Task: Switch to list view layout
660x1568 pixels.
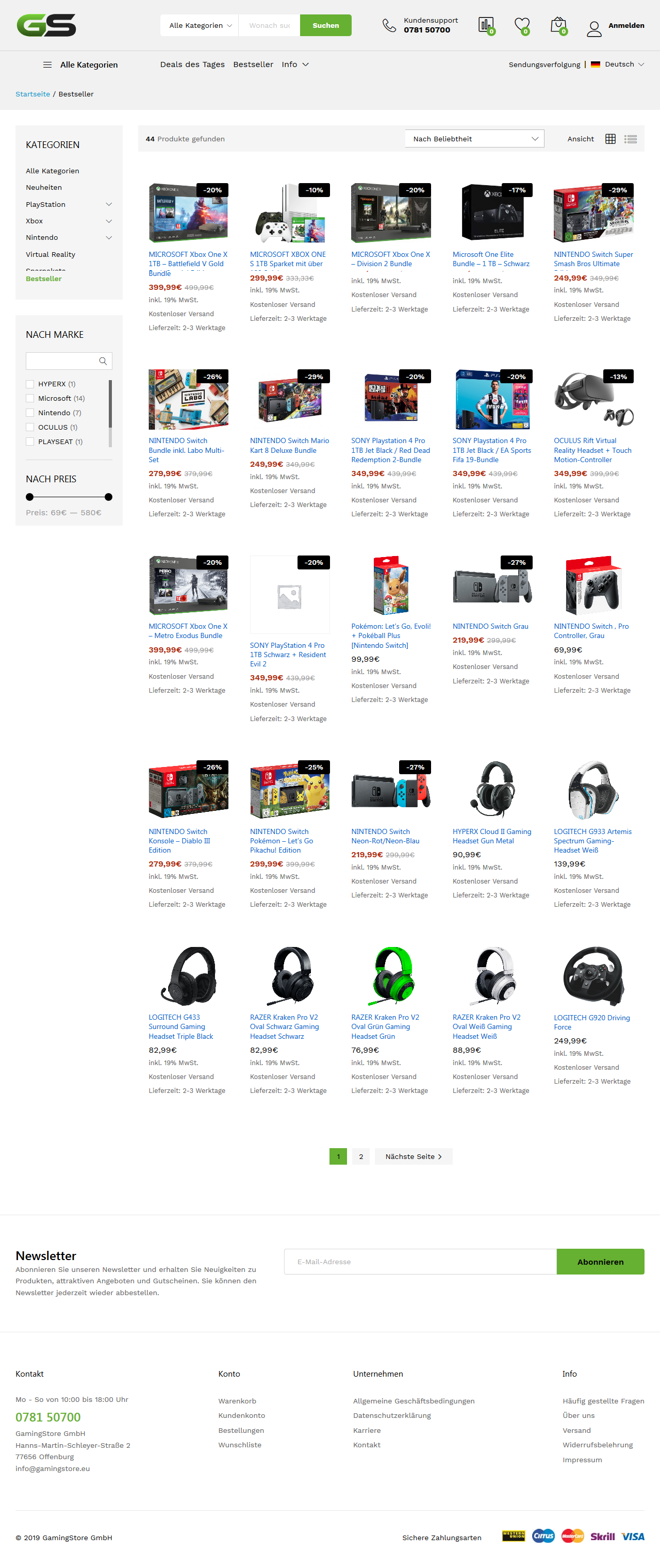Action: pyautogui.click(x=631, y=139)
